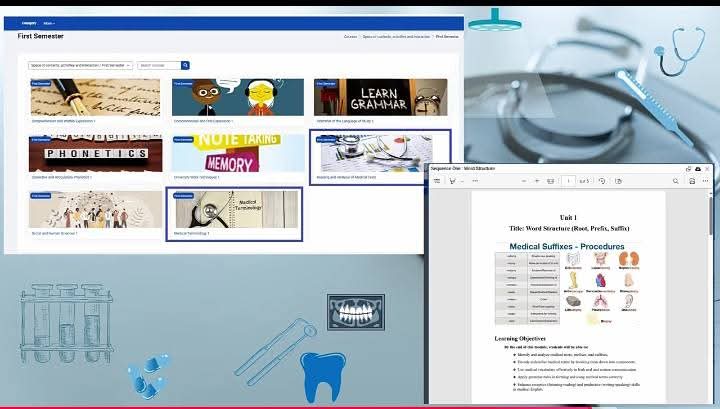This screenshot has height=409, width=720.
Task: Open draw tool options dropdown arrow
Action: pos(461,181)
